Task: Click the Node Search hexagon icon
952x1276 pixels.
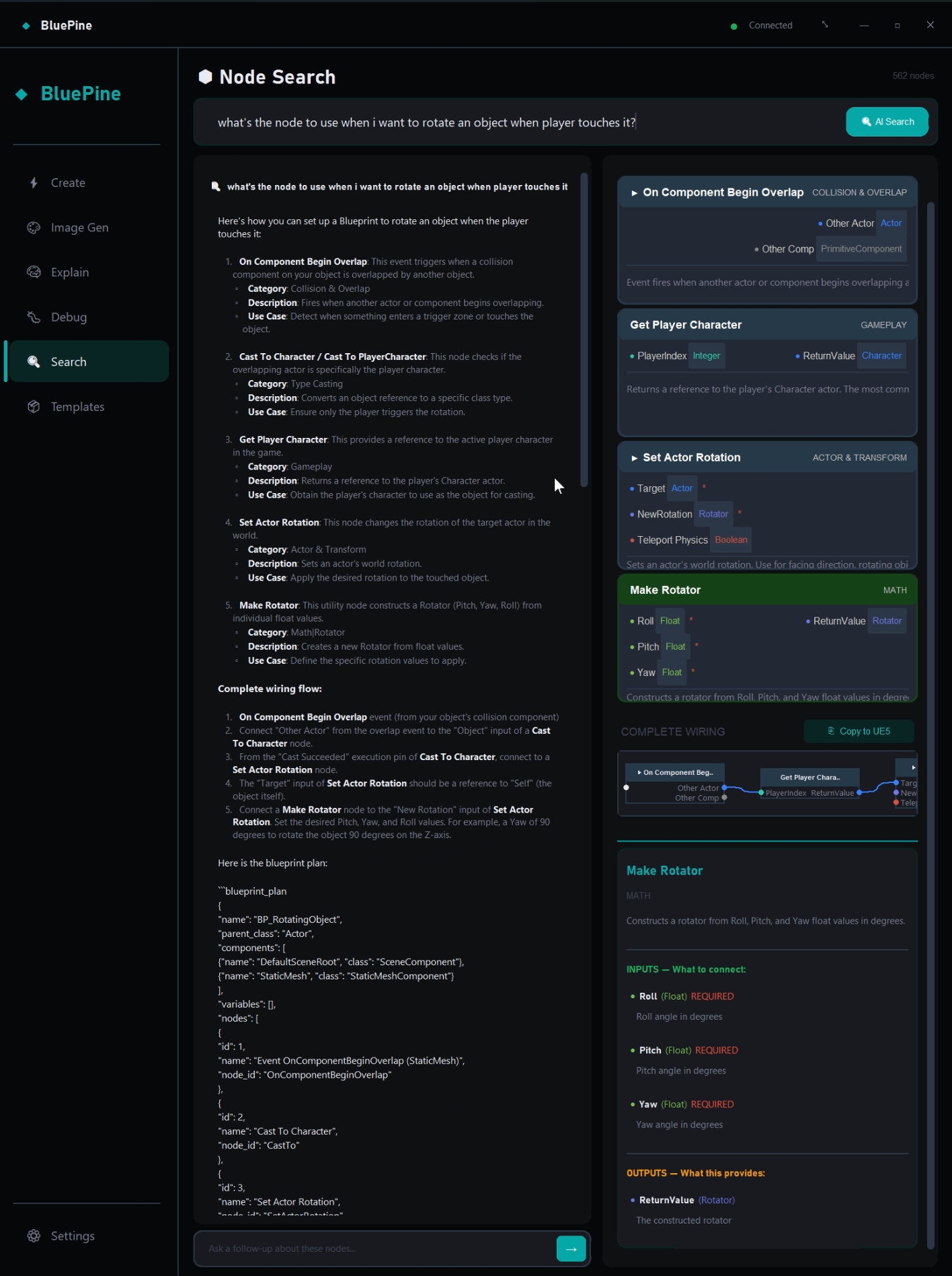Action: [205, 77]
